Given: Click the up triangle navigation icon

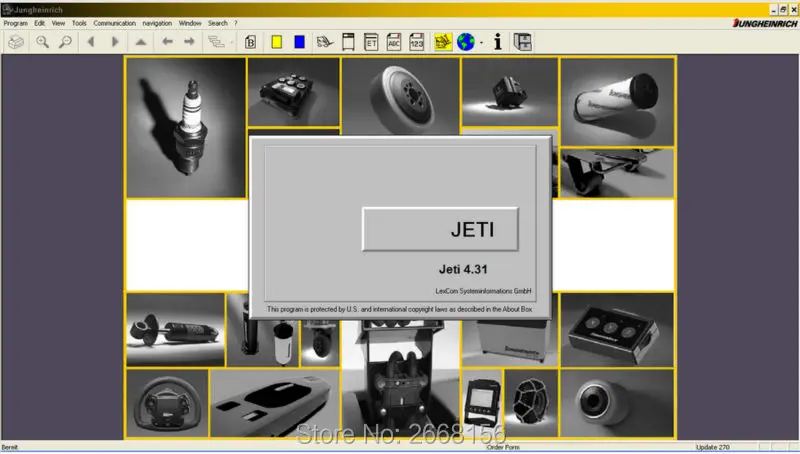Looking at the screenshot, I should [x=141, y=42].
